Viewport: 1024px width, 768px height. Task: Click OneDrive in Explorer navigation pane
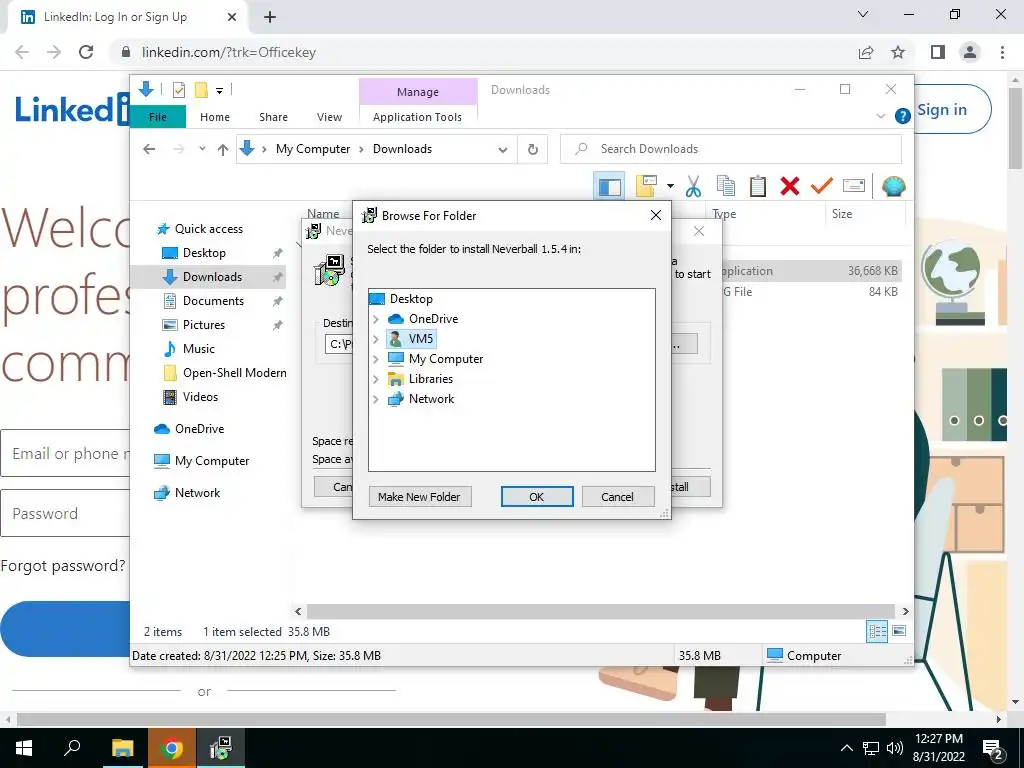[199, 429]
